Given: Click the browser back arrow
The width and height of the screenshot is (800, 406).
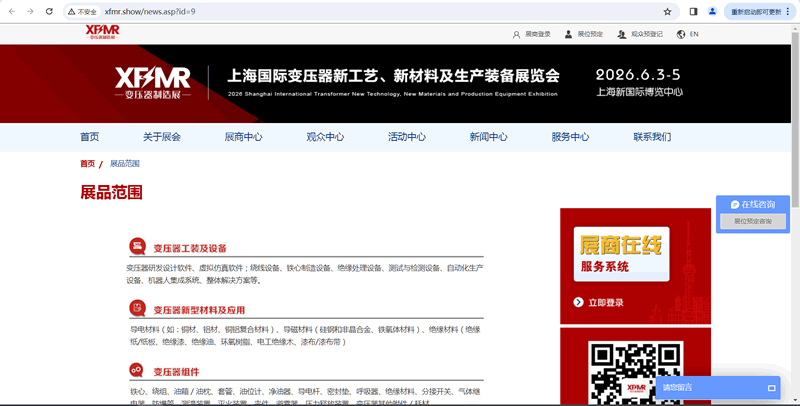Looking at the screenshot, I should (x=10, y=11).
